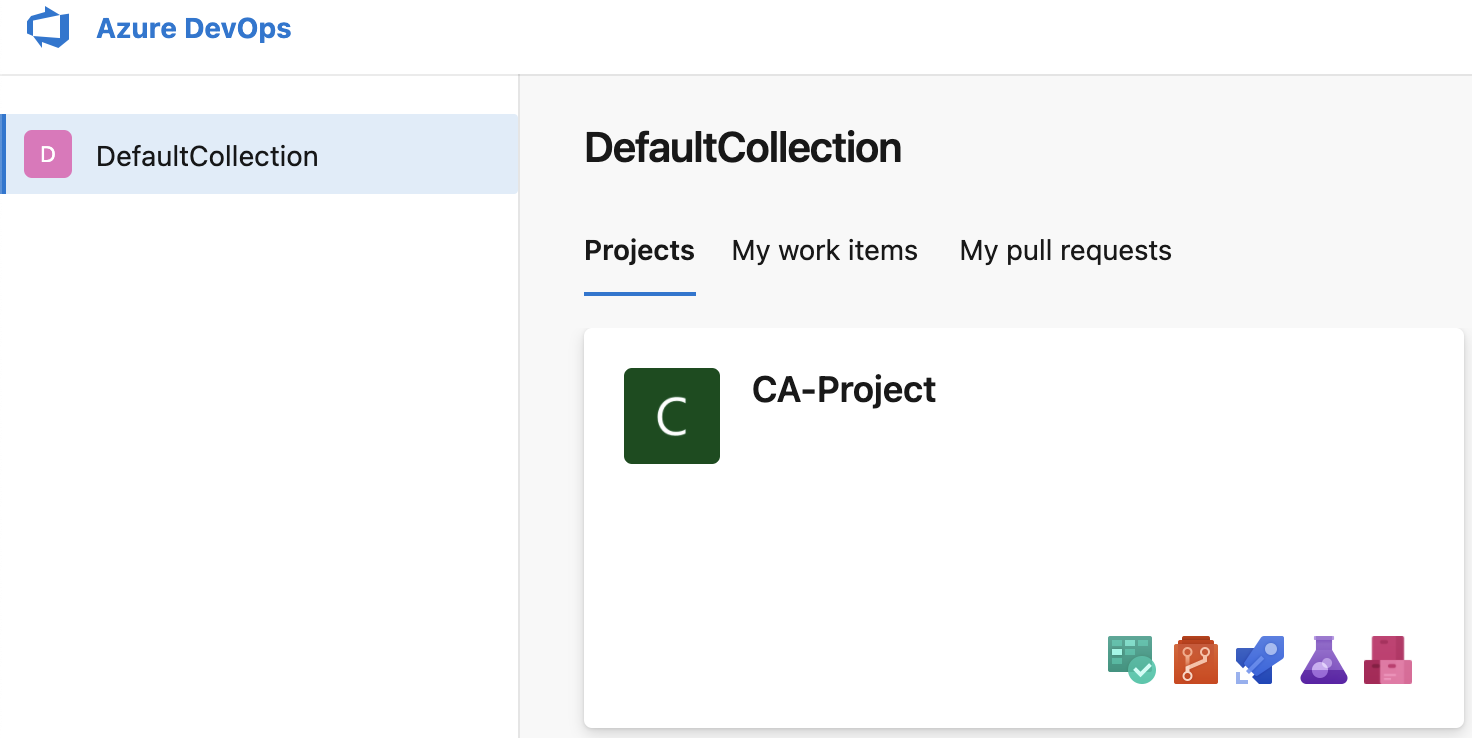Image resolution: width=1472 pixels, height=738 pixels.
Task: Click the pink D collection avatar
Action: tap(48, 155)
